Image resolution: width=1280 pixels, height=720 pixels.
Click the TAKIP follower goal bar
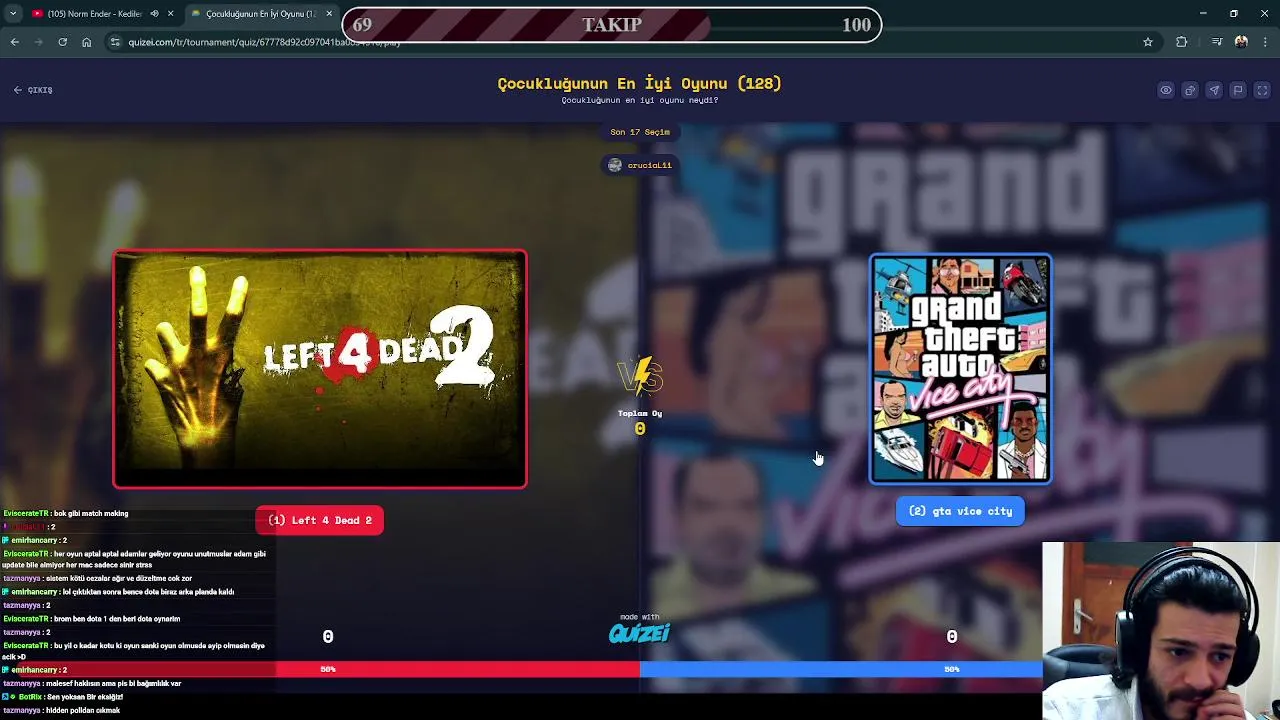pyautogui.click(x=612, y=25)
